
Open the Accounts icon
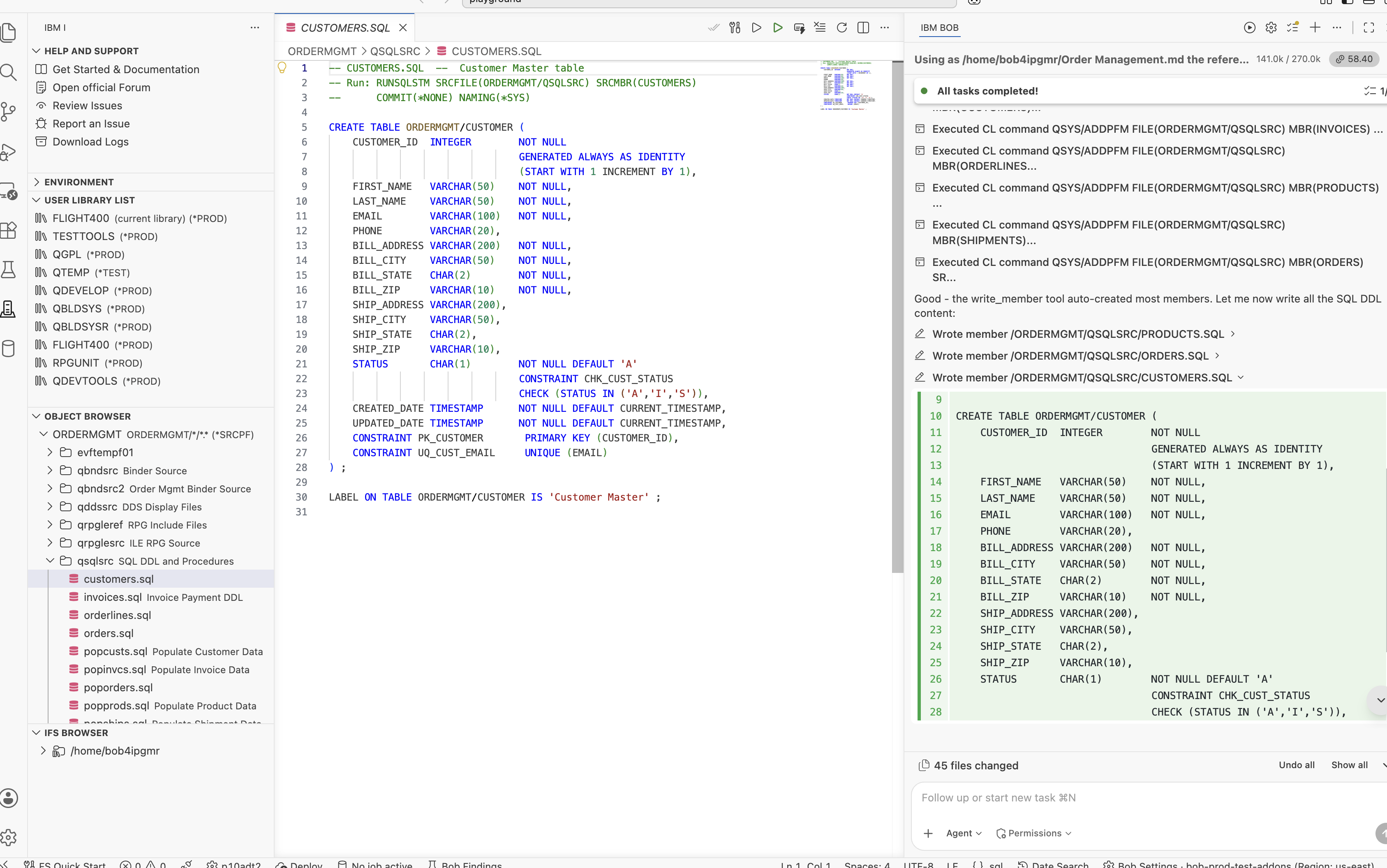[x=8, y=798]
